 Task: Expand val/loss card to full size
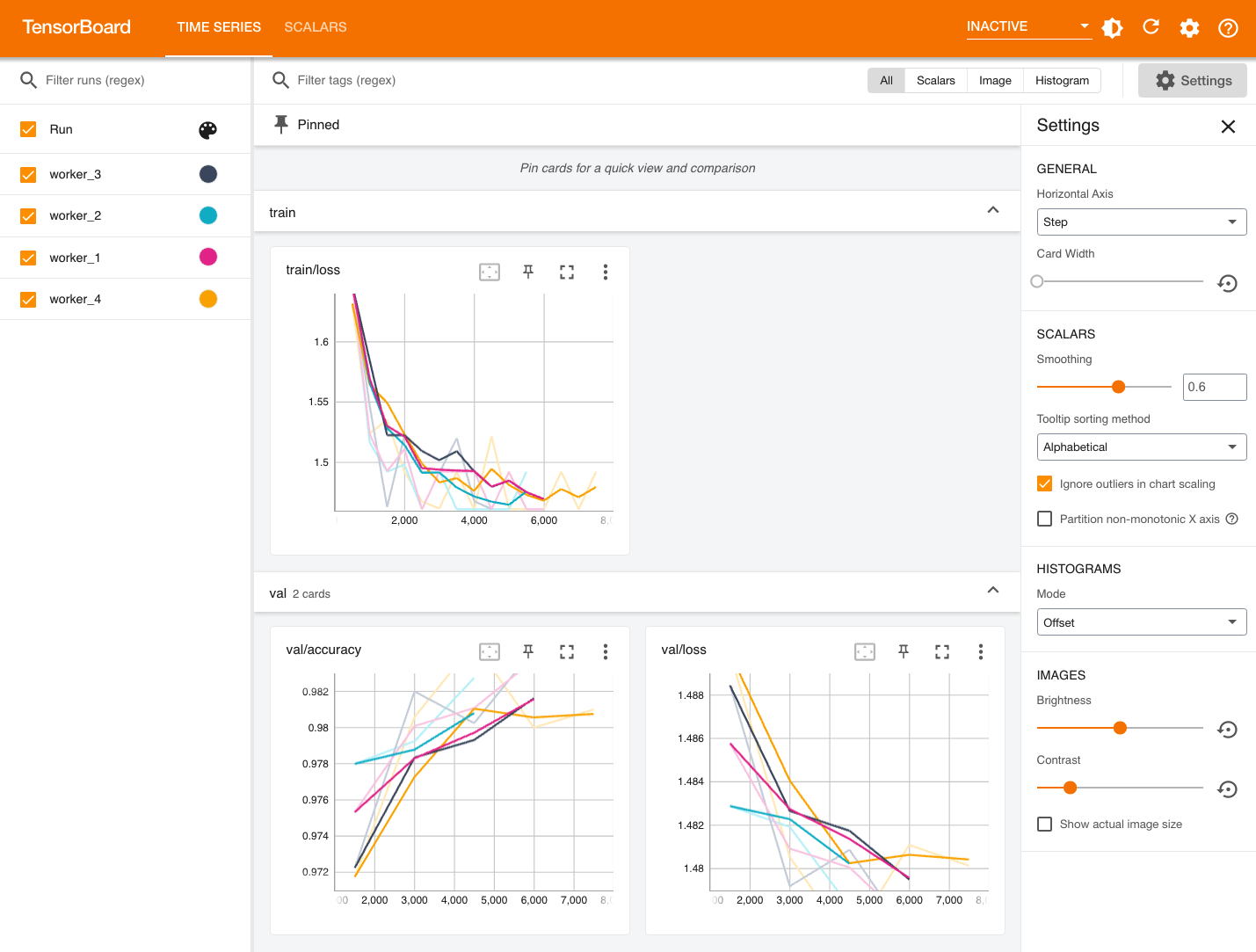pyautogui.click(x=942, y=651)
